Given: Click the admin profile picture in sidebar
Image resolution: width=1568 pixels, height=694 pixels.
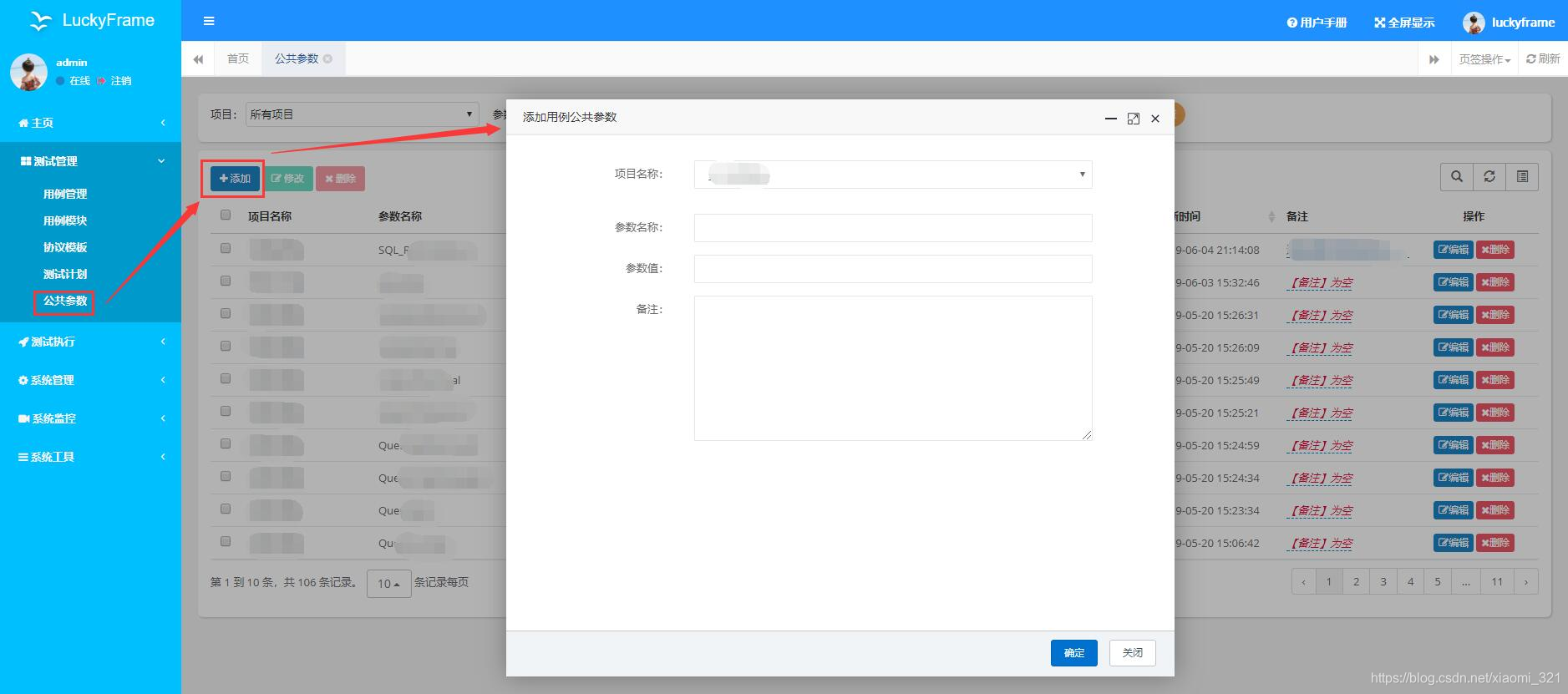Looking at the screenshot, I should (x=28, y=73).
